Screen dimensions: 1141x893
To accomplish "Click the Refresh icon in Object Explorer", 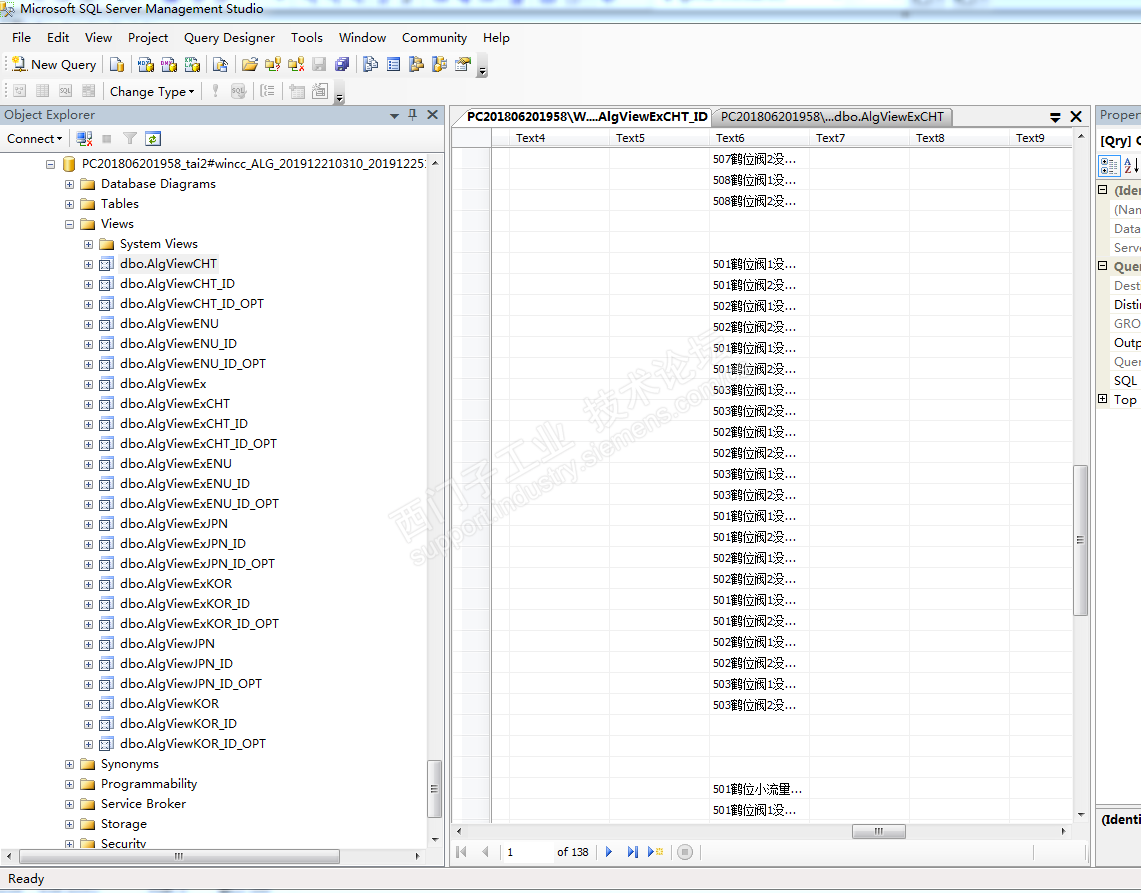I will pos(153,138).
